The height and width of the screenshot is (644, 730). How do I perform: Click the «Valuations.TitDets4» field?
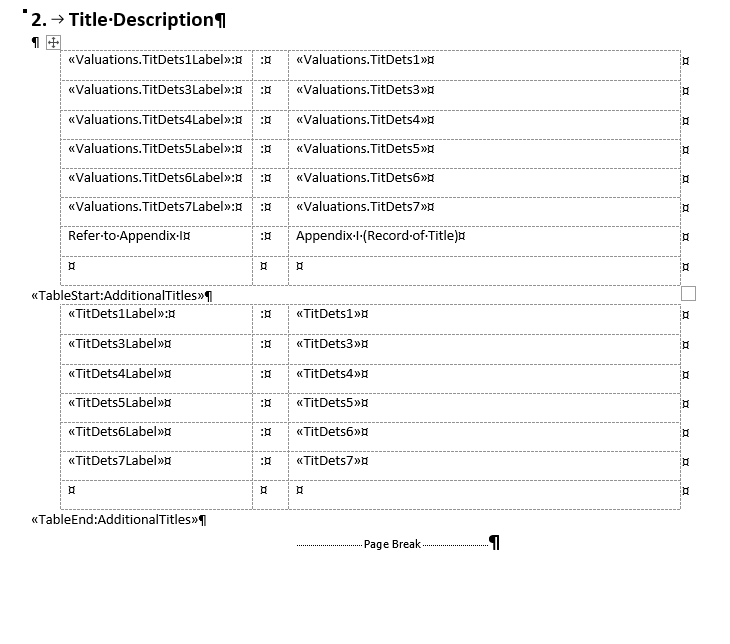(361, 120)
